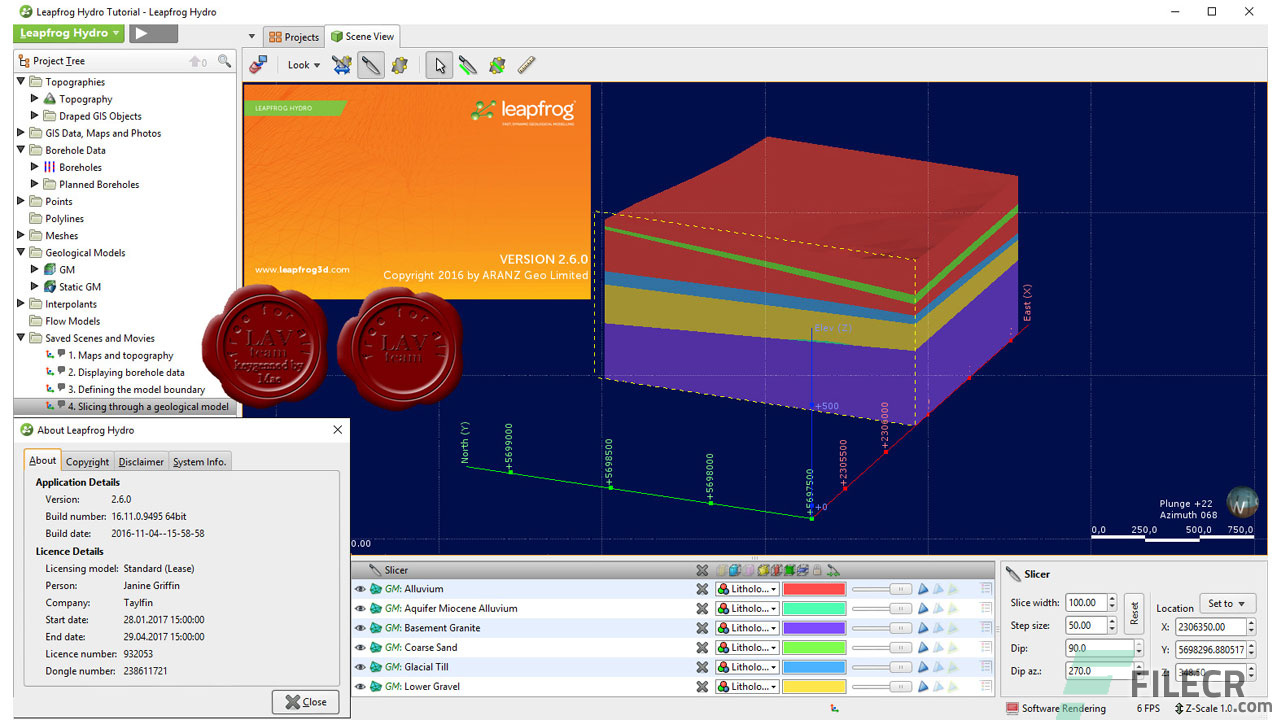
Task: Select Planned Boreholes in project tree
Action: coord(99,184)
